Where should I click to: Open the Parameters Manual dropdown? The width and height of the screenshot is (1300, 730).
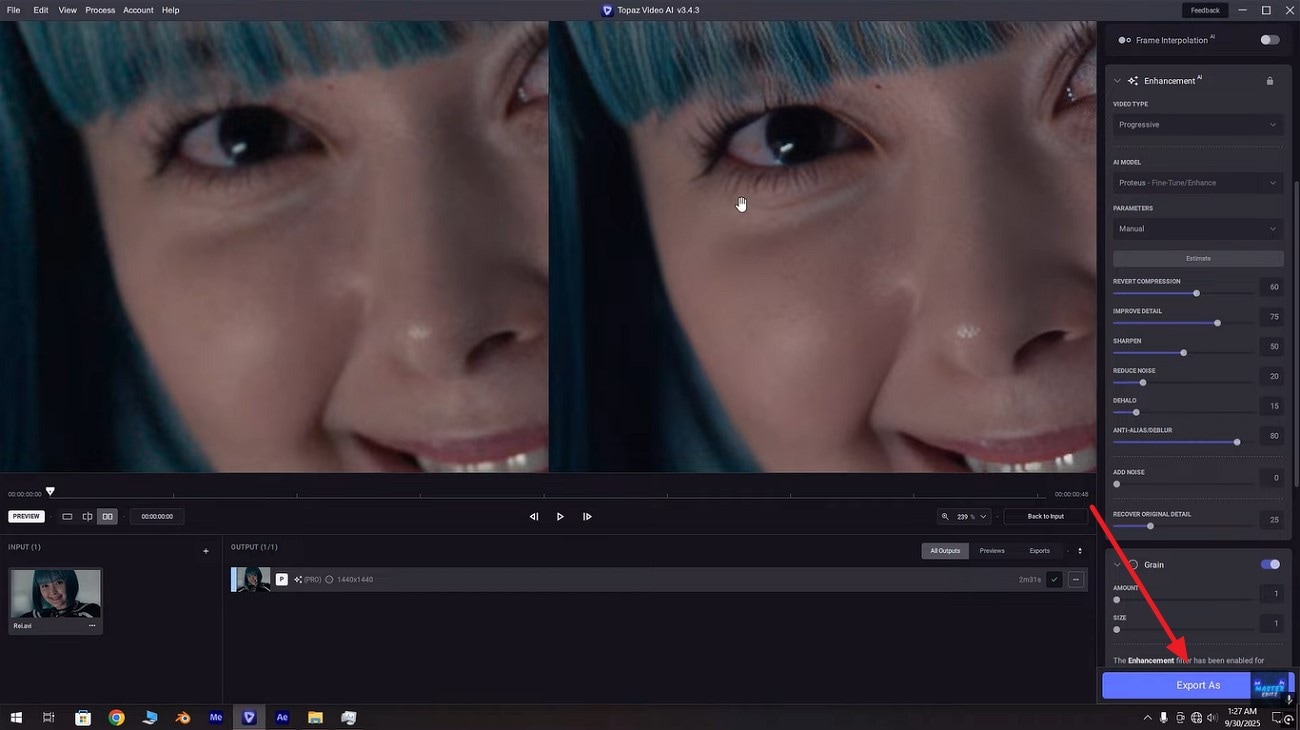click(x=1198, y=229)
